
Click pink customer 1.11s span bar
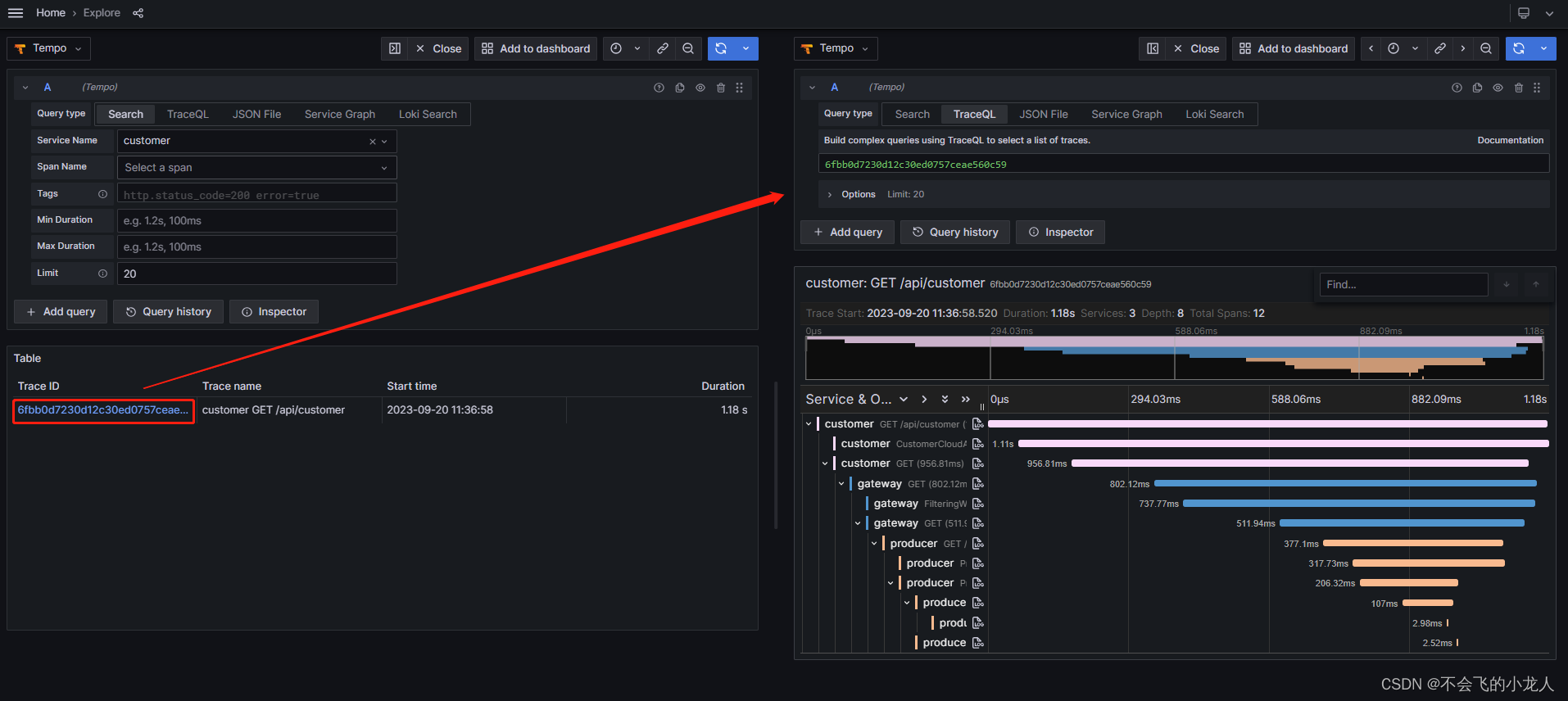[x=1284, y=444]
